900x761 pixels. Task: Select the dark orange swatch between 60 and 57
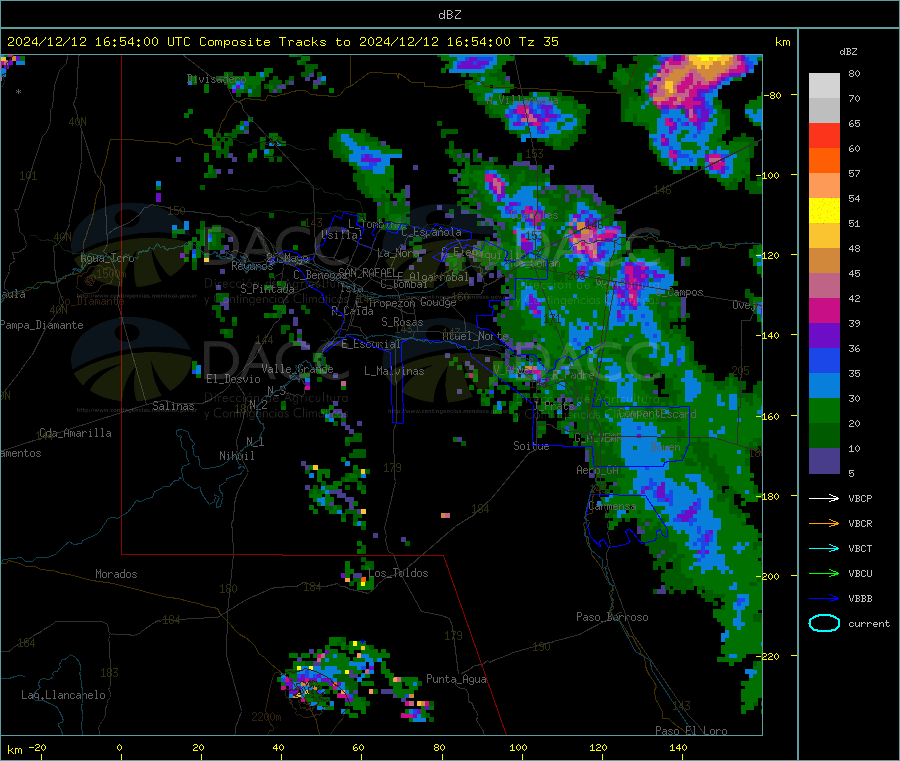tap(824, 161)
